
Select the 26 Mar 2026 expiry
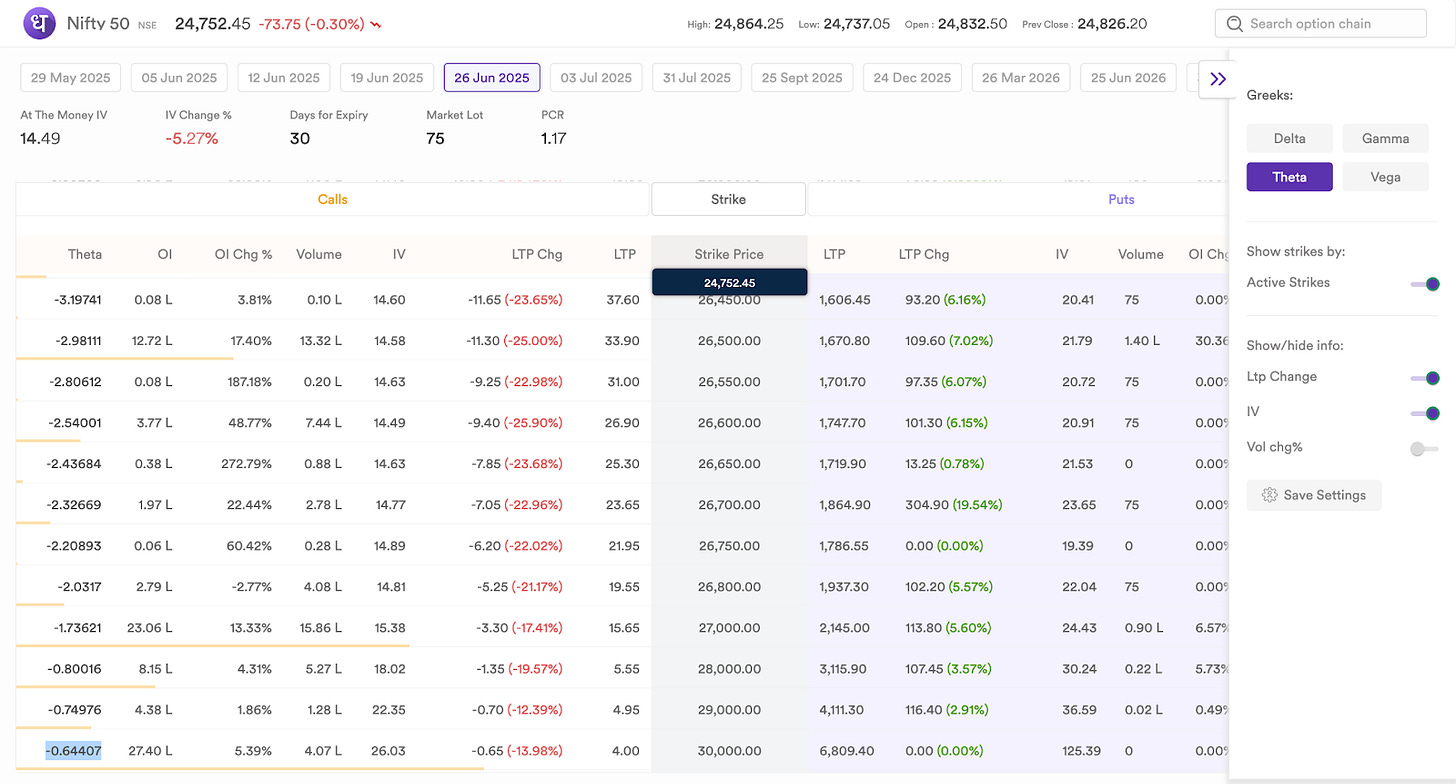[x=1020, y=78]
